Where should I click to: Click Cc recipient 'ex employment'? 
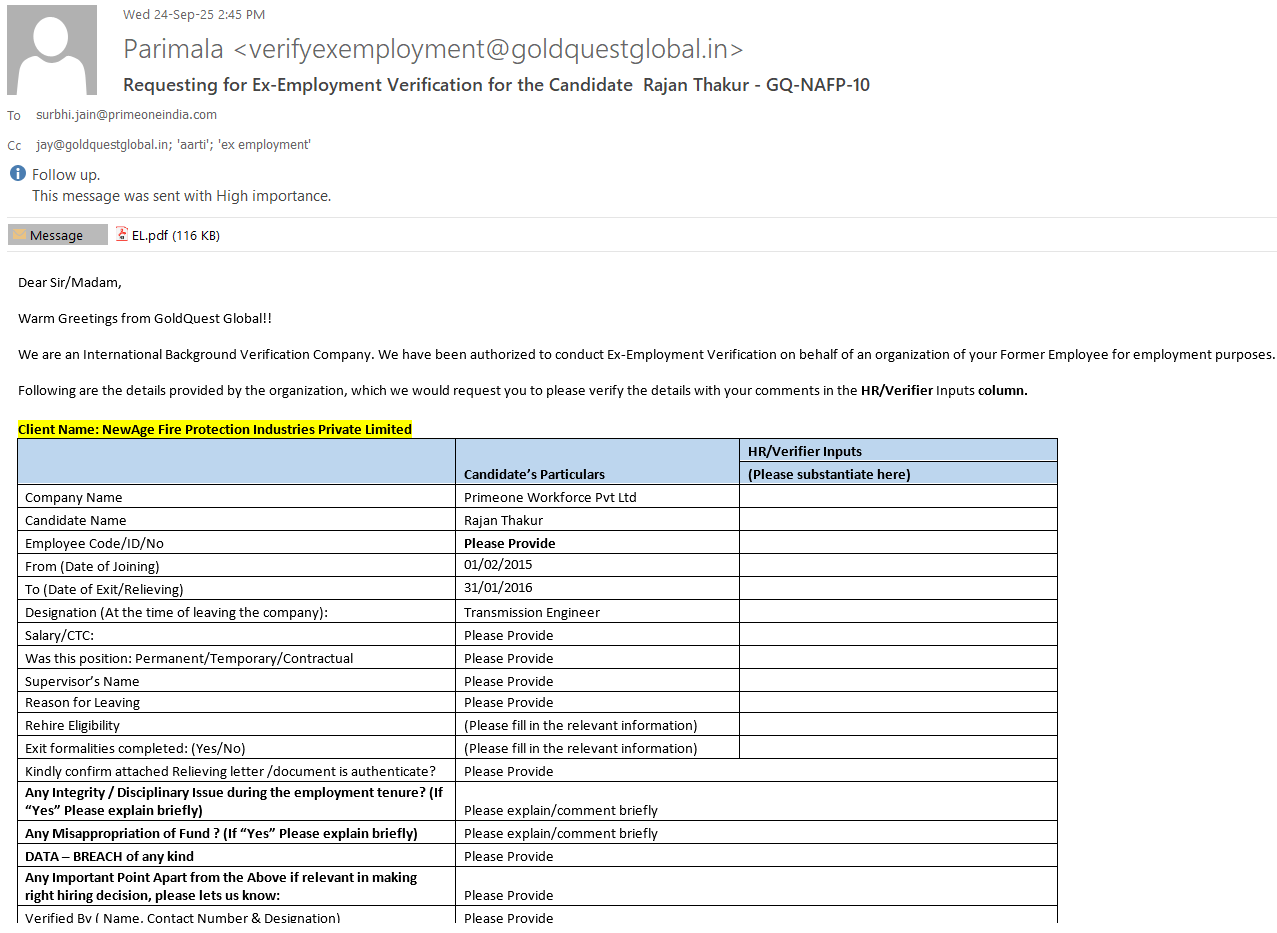pos(264,145)
